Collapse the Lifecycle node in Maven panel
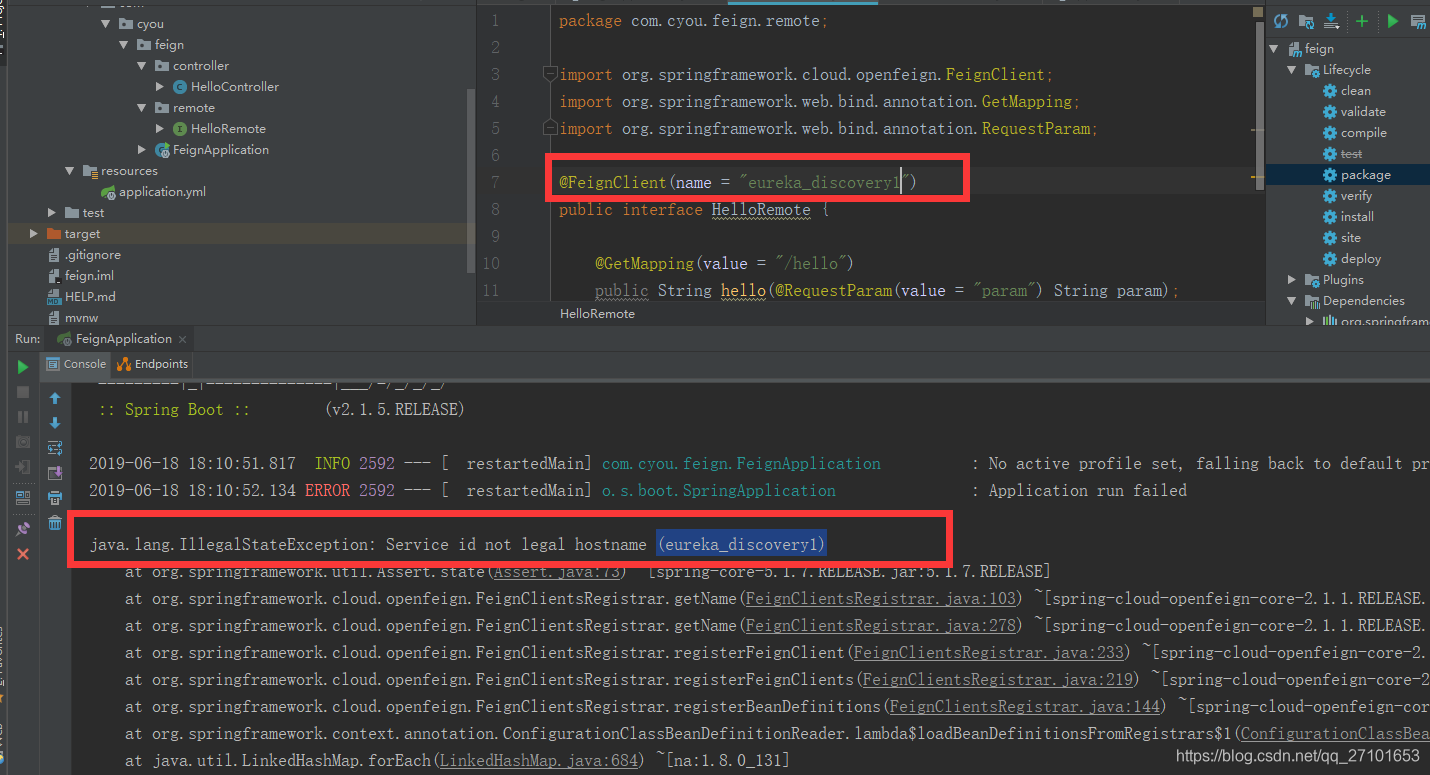 pos(1292,70)
